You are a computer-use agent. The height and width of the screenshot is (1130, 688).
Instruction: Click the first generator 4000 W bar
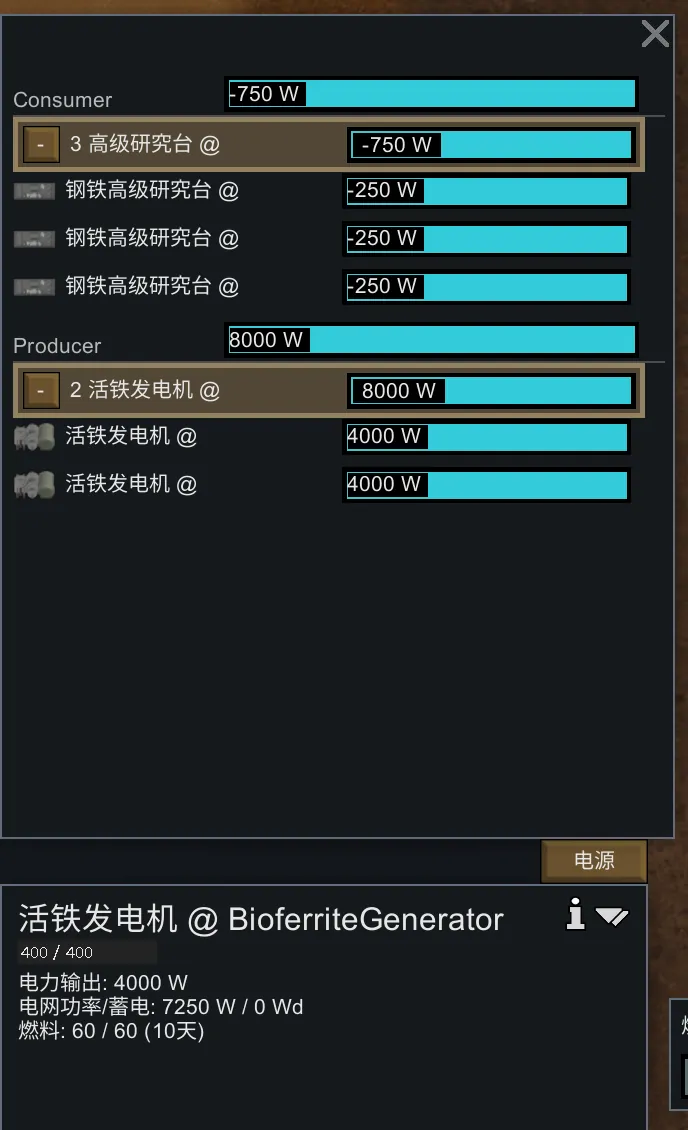486,437
